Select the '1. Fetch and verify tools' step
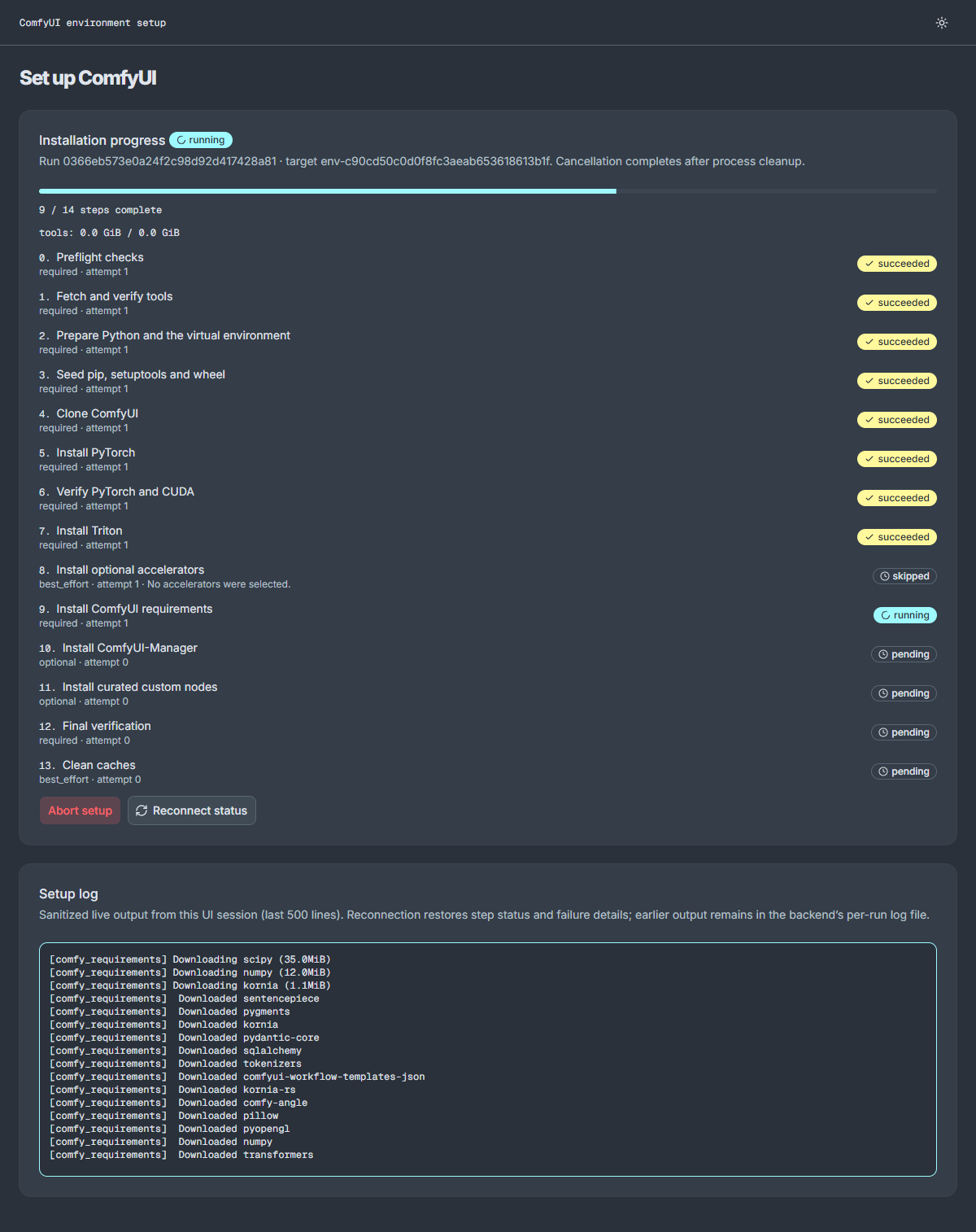Image resolution: width=976 pixels, height=1232 pixels. tap(106, 296)
